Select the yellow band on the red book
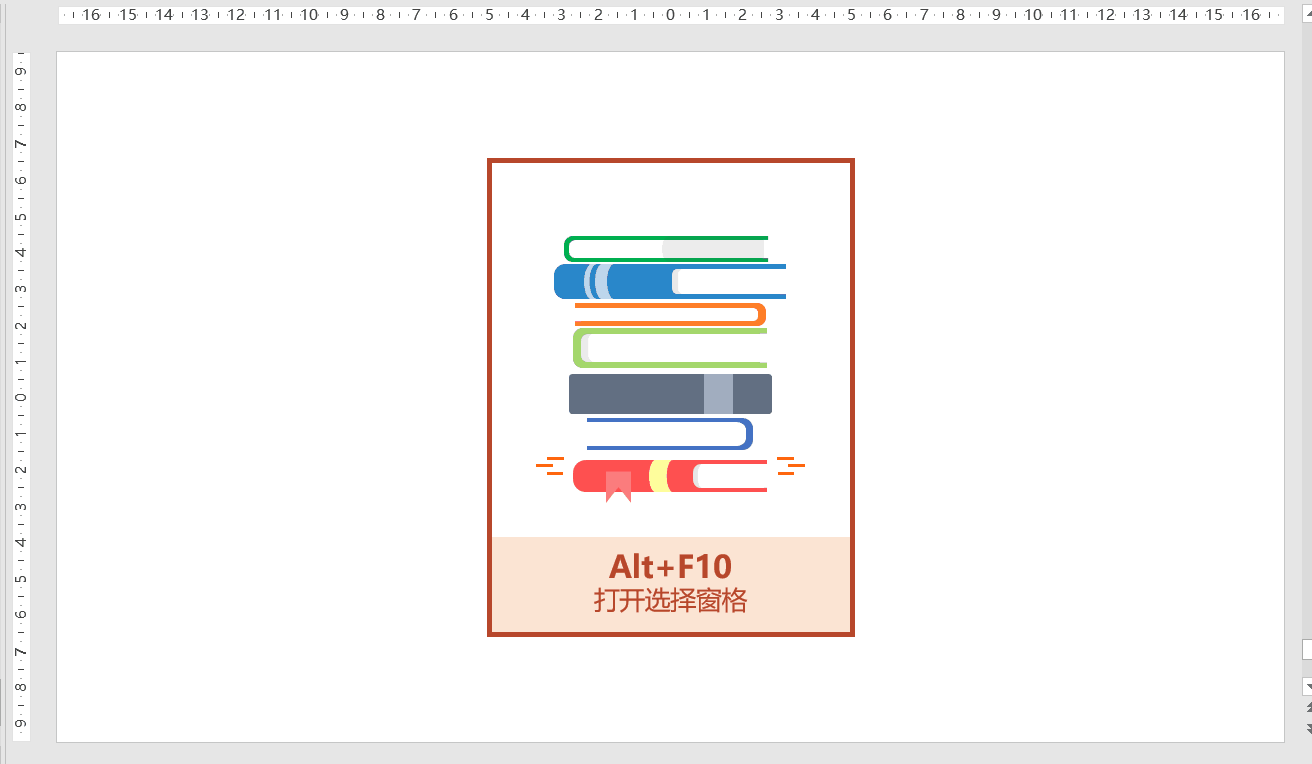The image size is (1312, 764). pos(658,476)
